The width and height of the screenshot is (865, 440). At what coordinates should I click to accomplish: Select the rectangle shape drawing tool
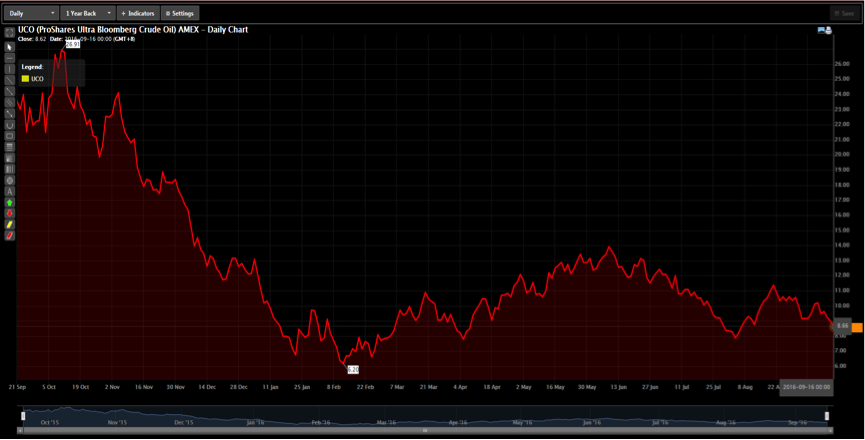(10, 136)
